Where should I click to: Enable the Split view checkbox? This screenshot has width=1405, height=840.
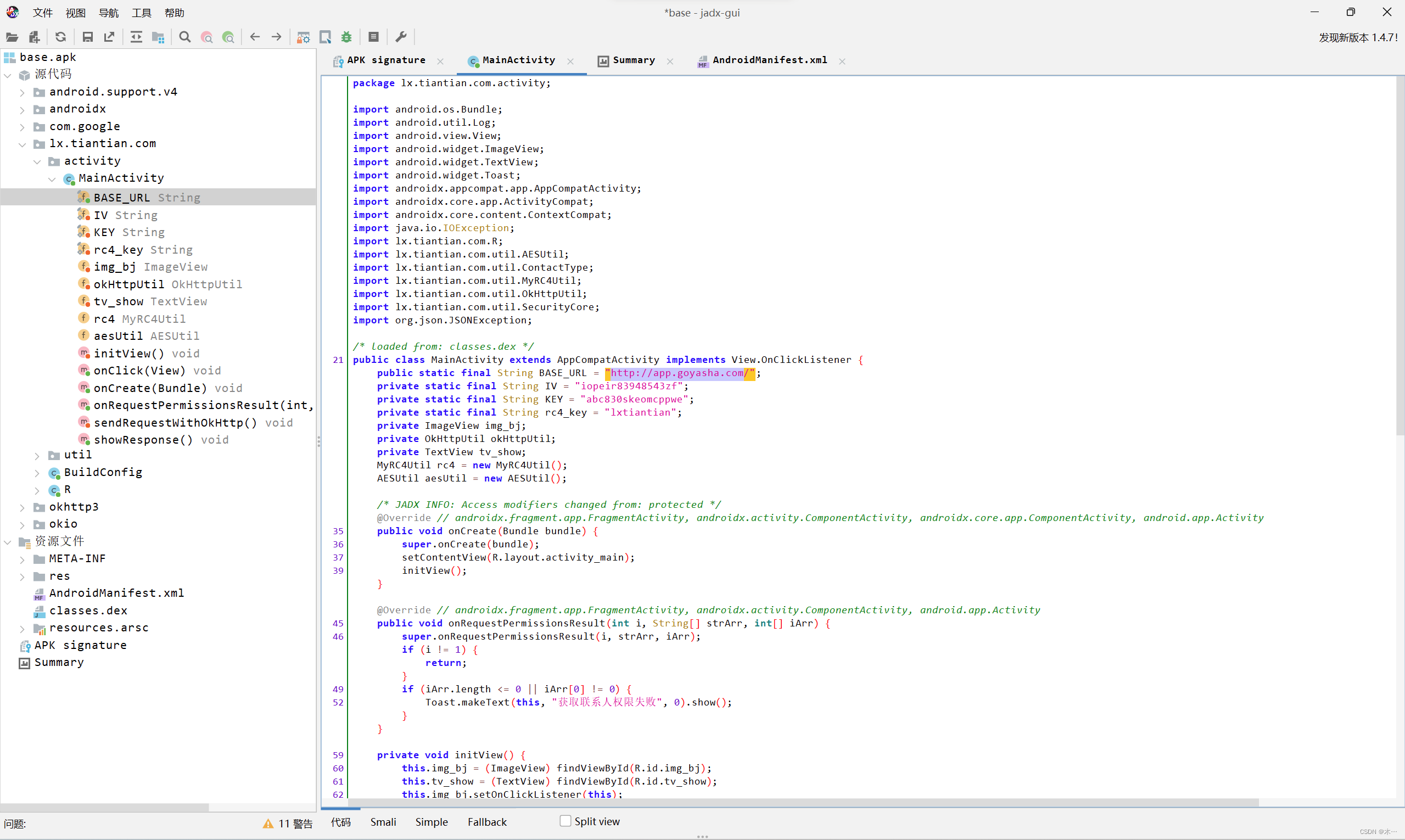[x=565, y=821]
